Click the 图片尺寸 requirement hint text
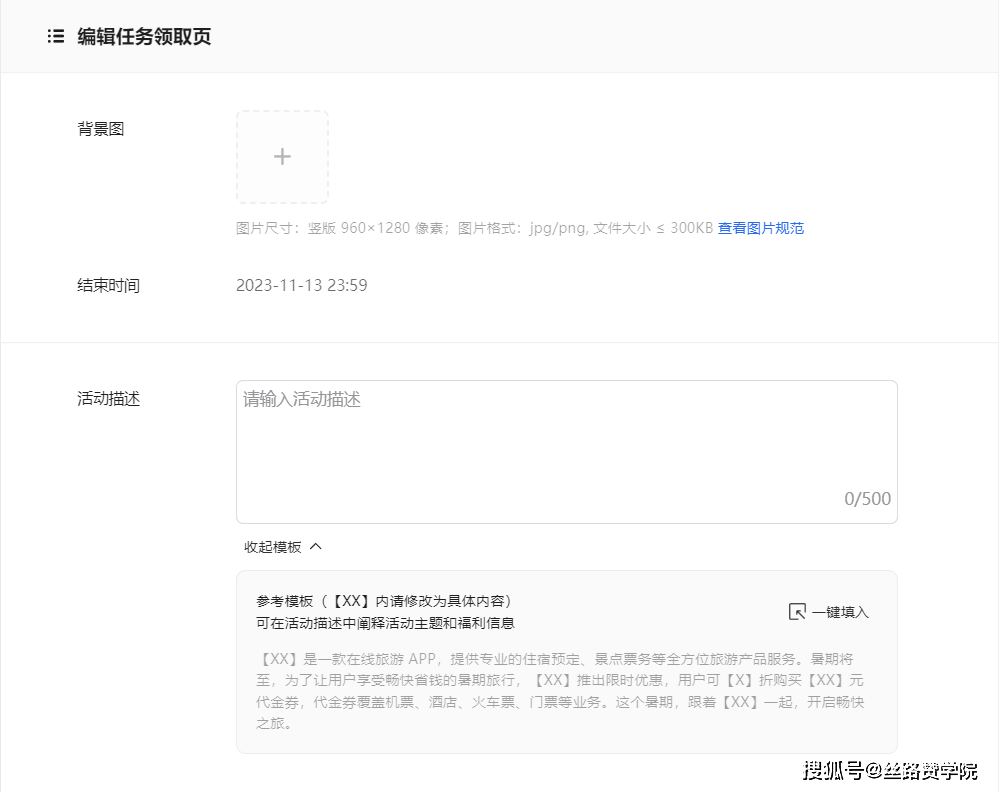The width and height of the screenshot is (999, 792). pyautogui.click(x=475, y=228)
